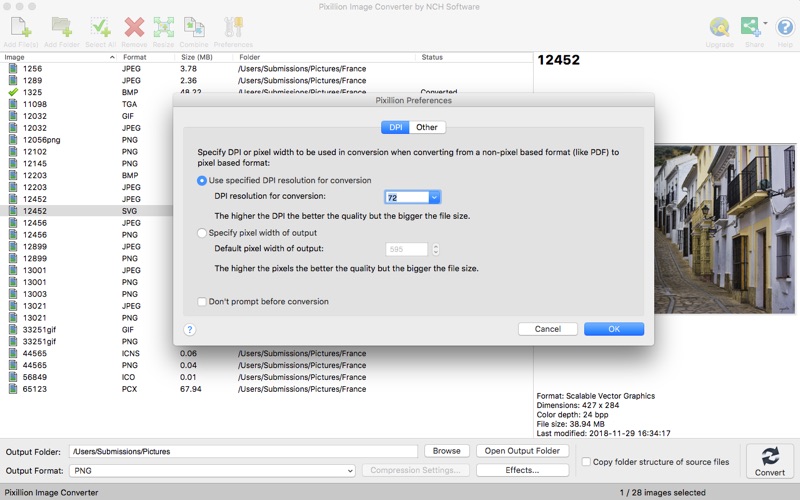Sort by the Format column header
Viewport: 800px width, 500px height.
[x=146, y=57]
